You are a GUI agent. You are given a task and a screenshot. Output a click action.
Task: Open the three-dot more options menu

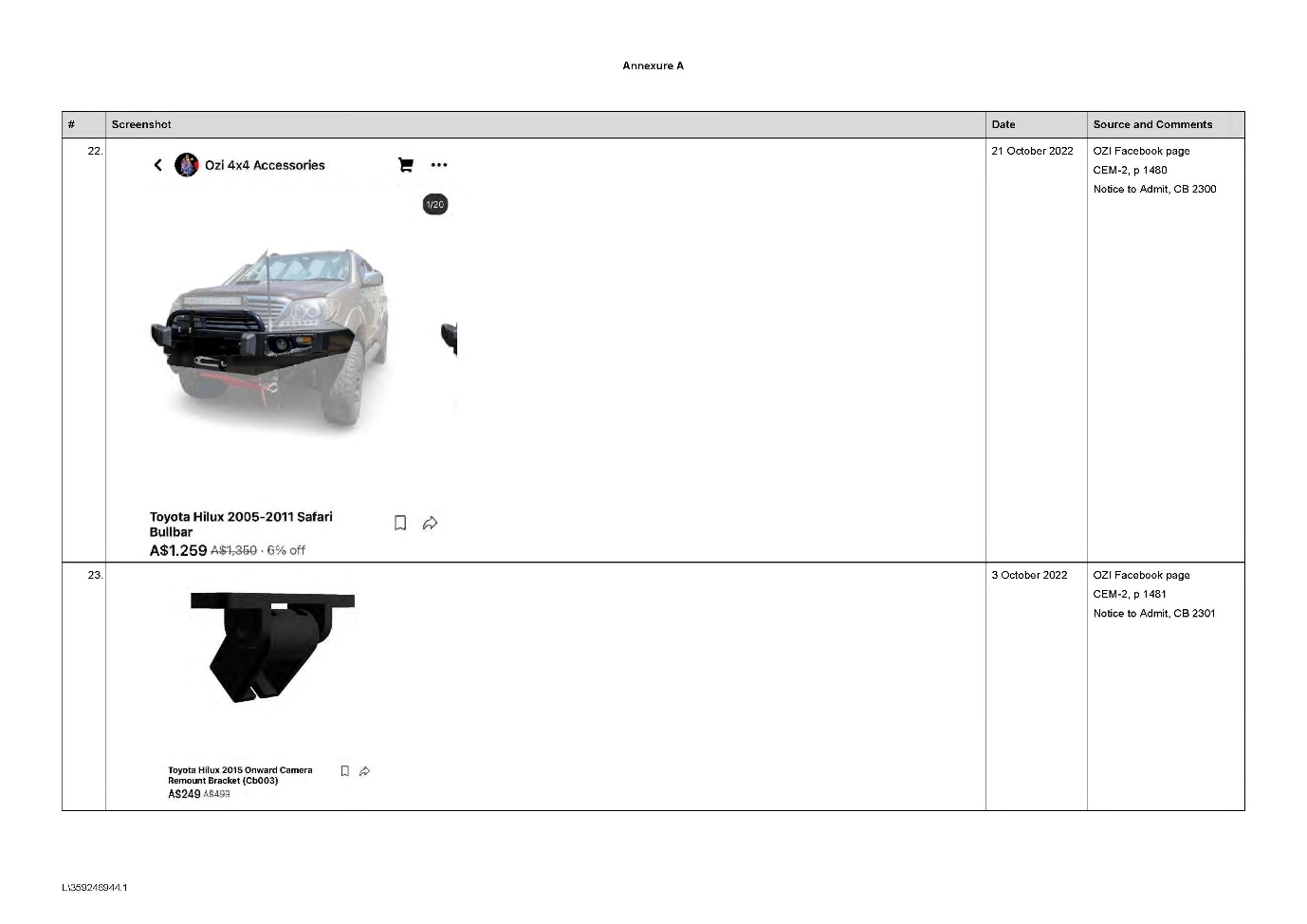(438, 165)
